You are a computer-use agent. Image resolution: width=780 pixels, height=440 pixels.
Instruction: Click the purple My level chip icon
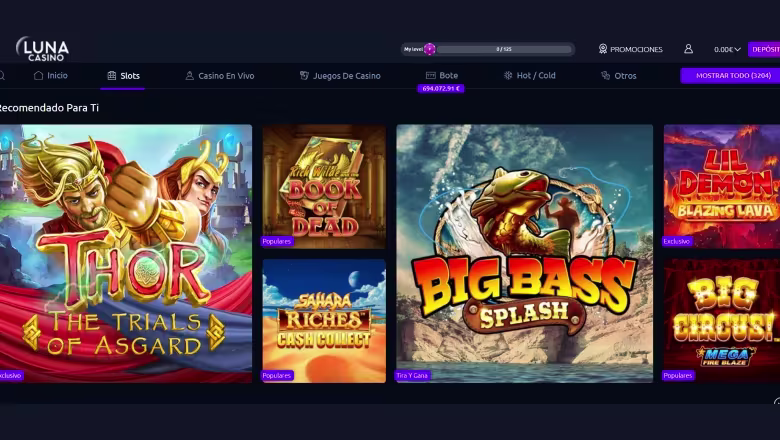coord(430,49)
